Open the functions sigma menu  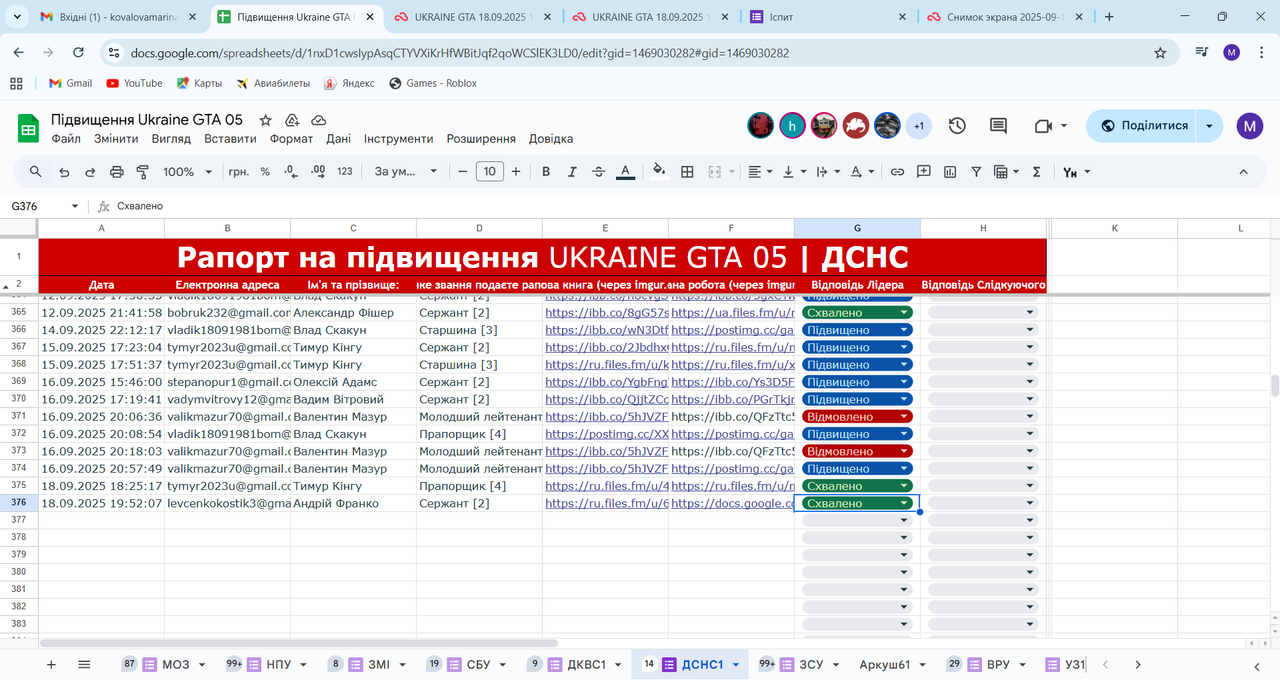tap(1036, 172)
